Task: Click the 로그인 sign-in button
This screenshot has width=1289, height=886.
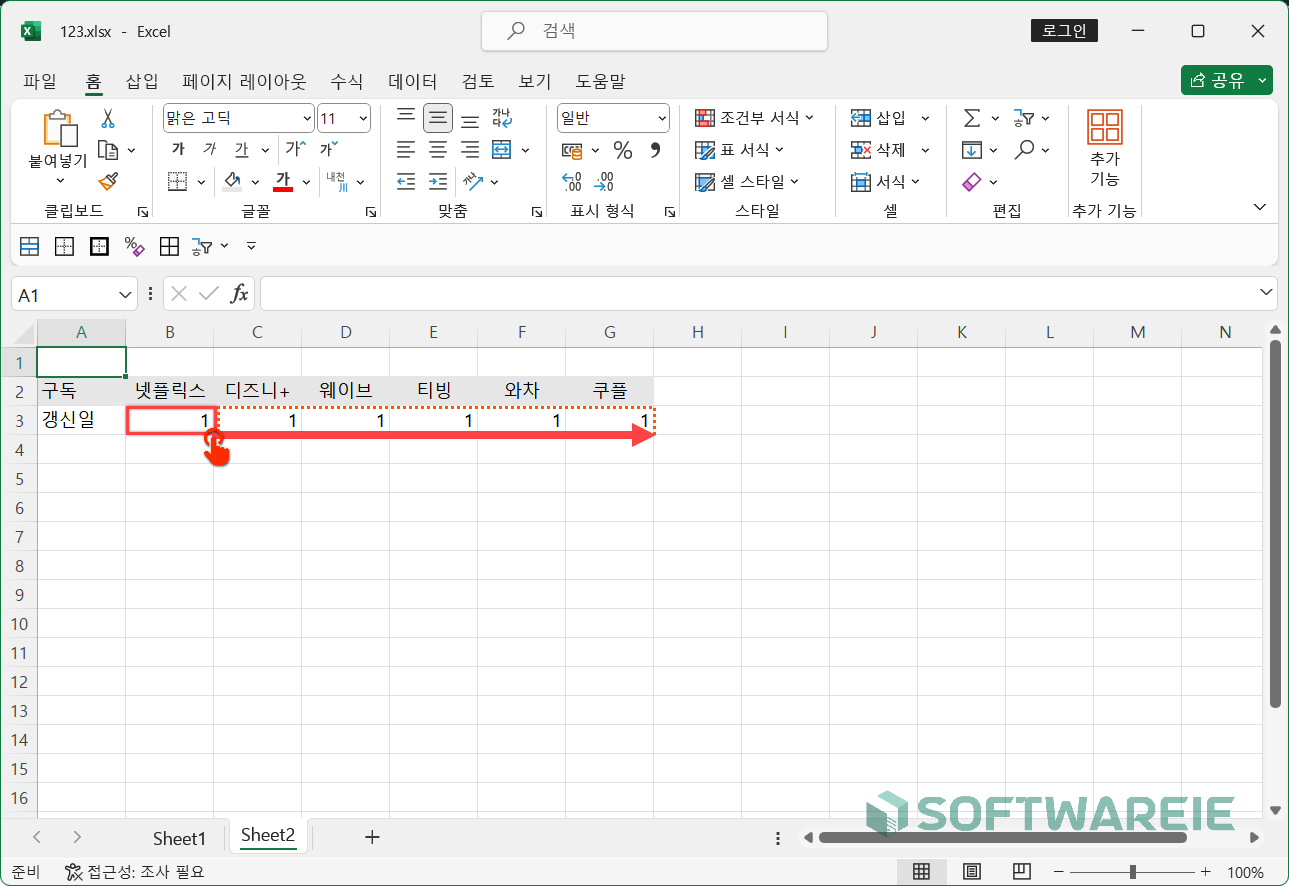Action: (1064, 31)
